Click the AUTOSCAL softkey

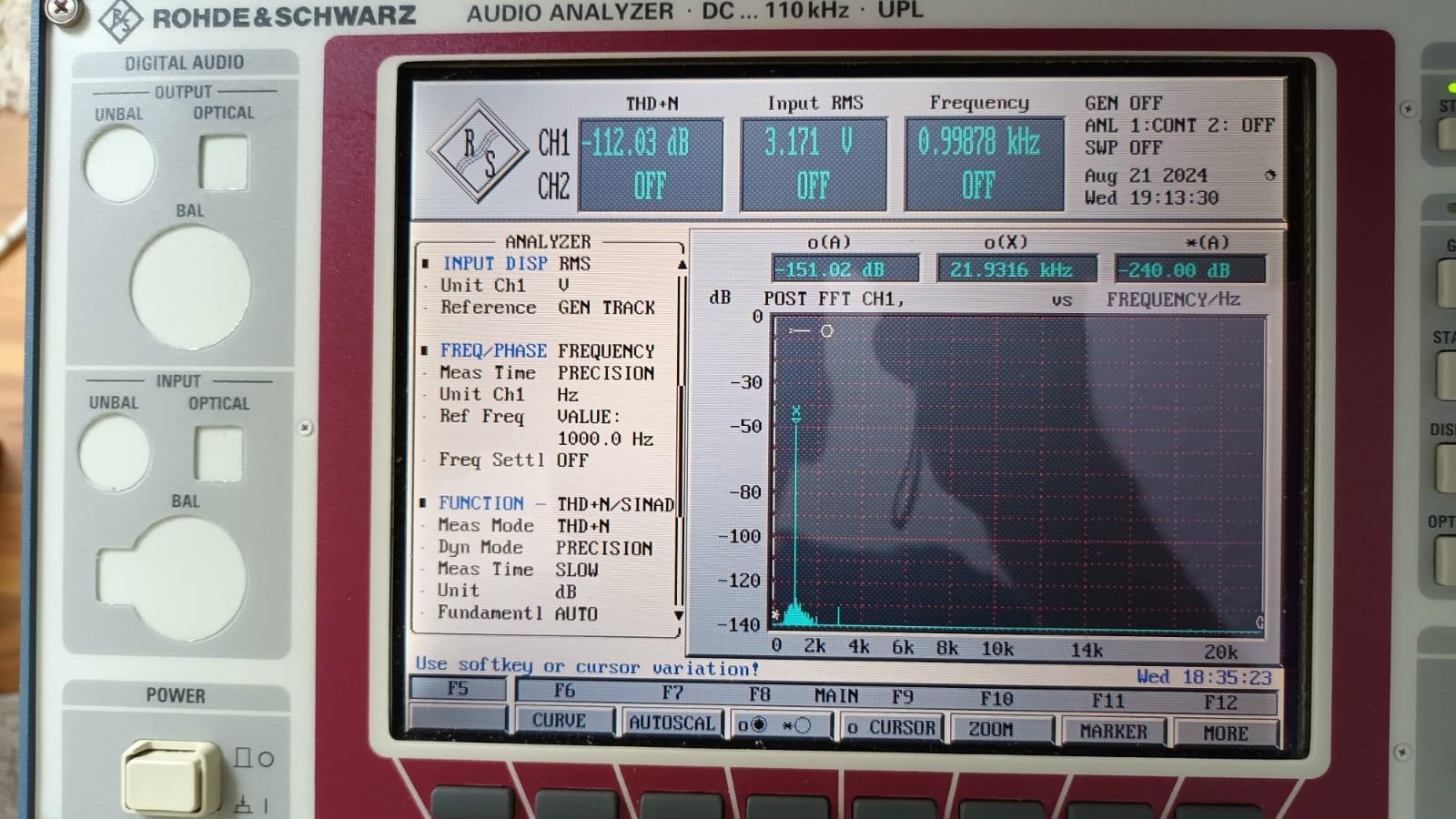pos(672,723)
